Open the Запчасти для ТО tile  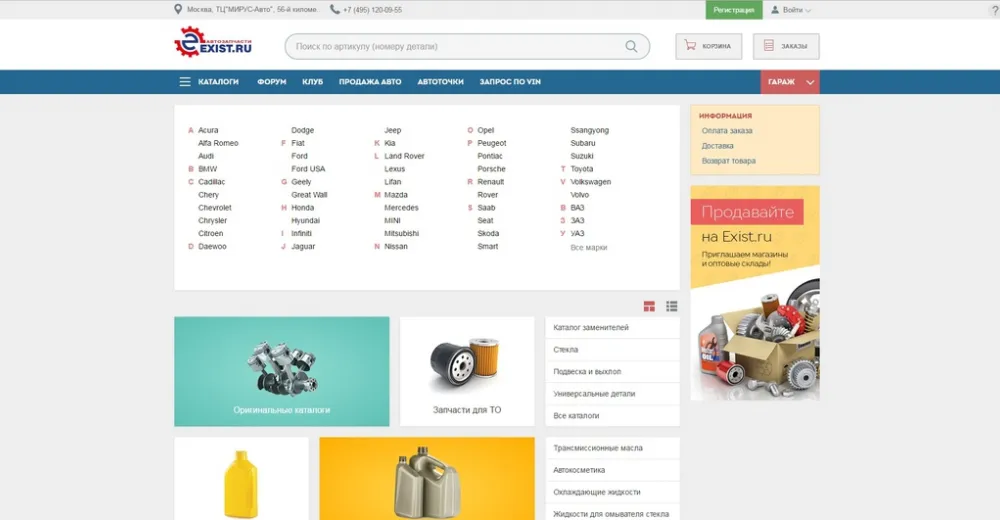point(467,371)
